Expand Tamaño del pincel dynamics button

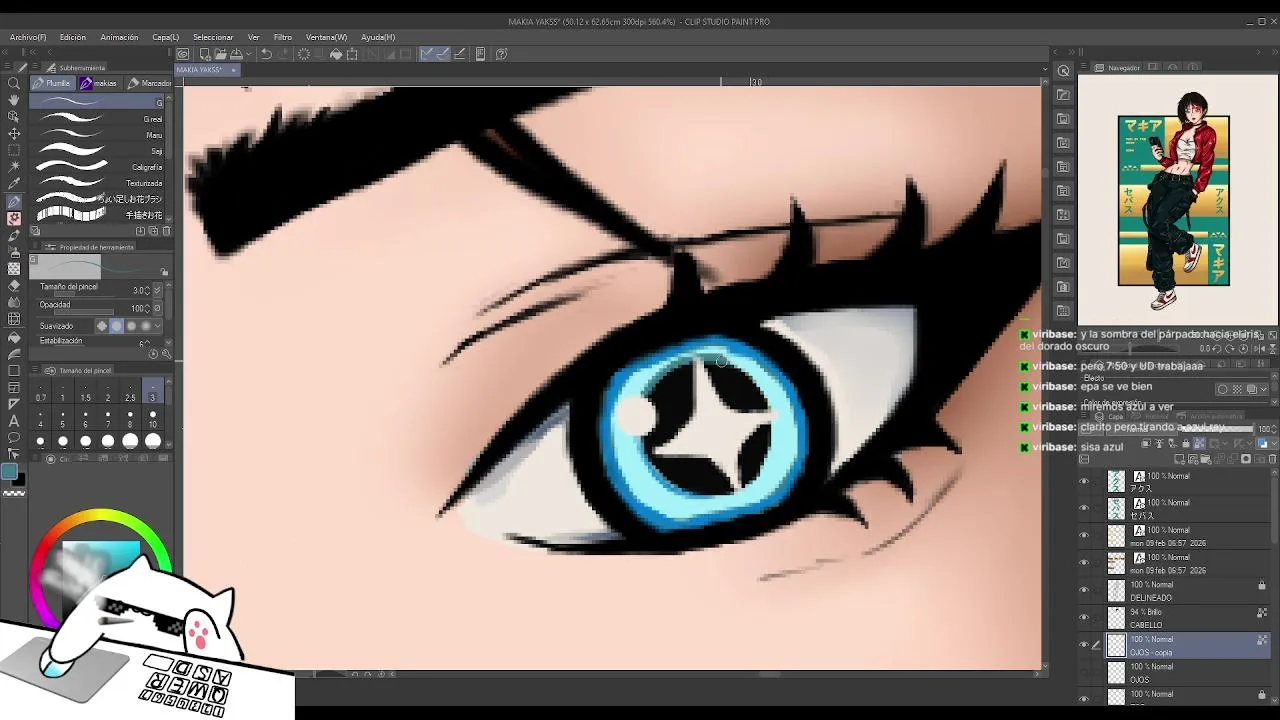pyautogui.click(x=157, y=290)
